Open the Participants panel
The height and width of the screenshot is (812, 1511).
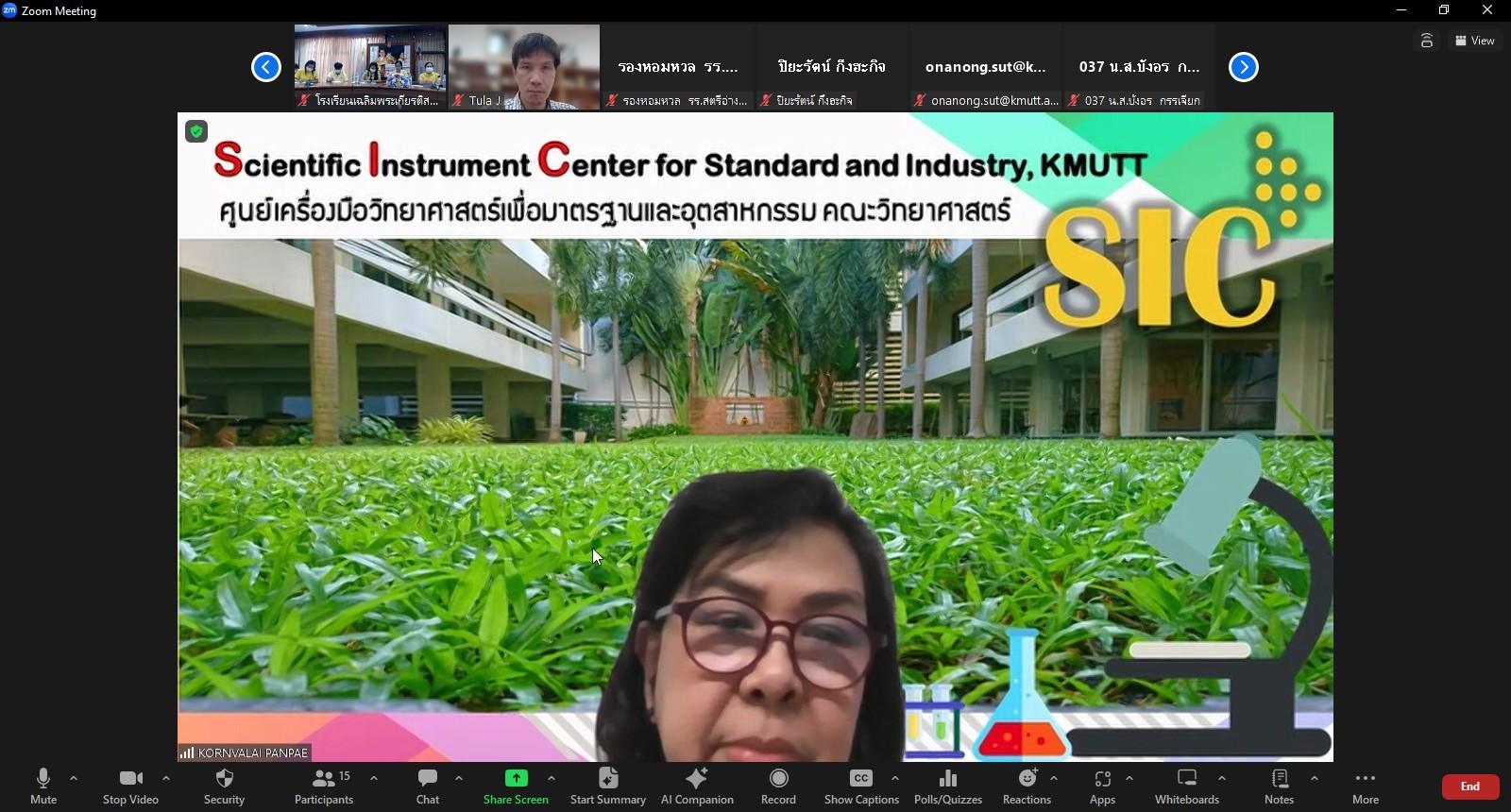click(324, 787)
